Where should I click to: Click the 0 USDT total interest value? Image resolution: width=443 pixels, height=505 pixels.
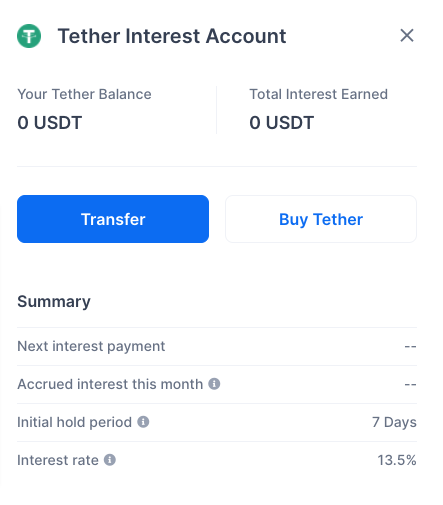point(282,123)
